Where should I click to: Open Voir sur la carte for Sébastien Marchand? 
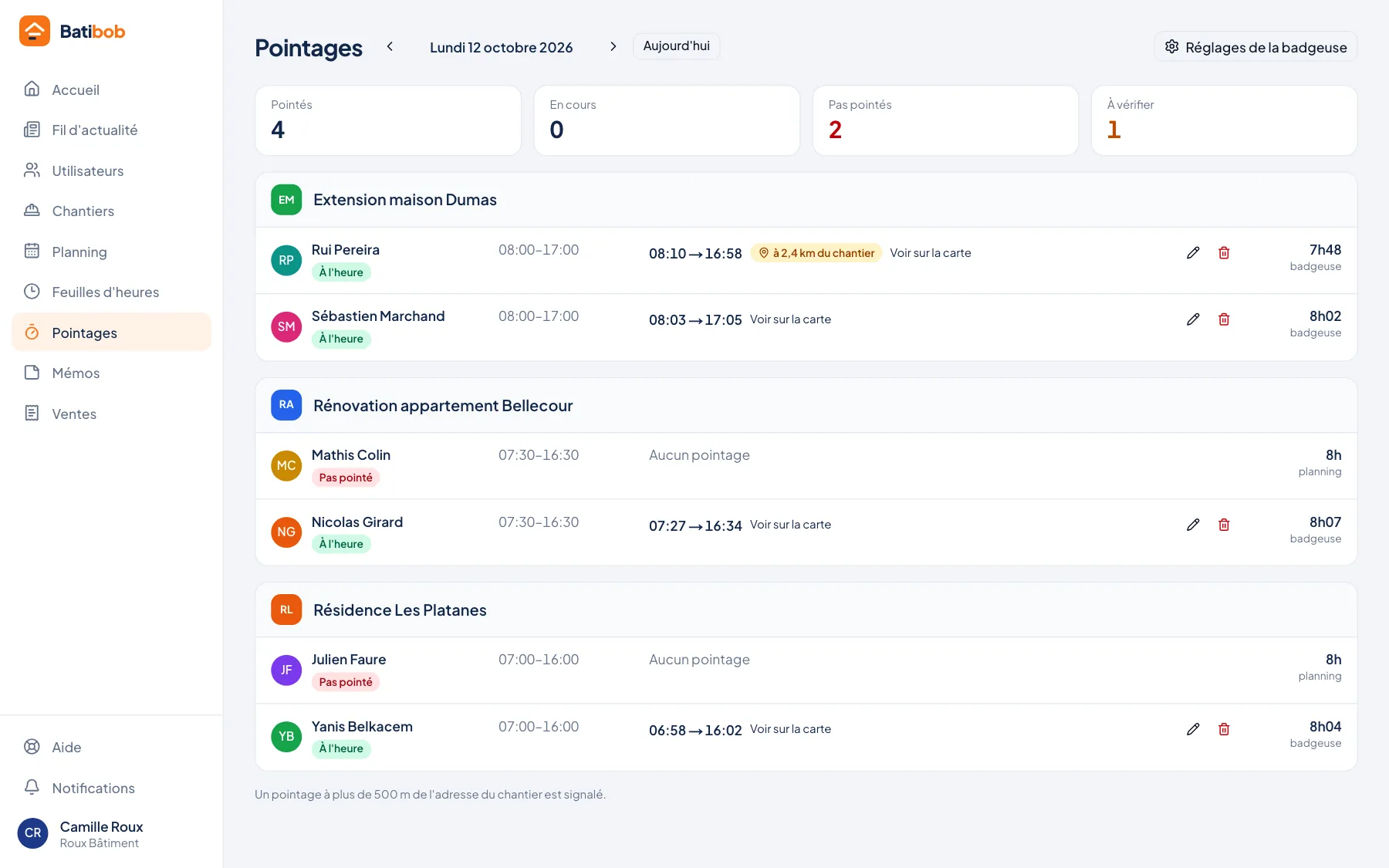click(x=790, y=319)
